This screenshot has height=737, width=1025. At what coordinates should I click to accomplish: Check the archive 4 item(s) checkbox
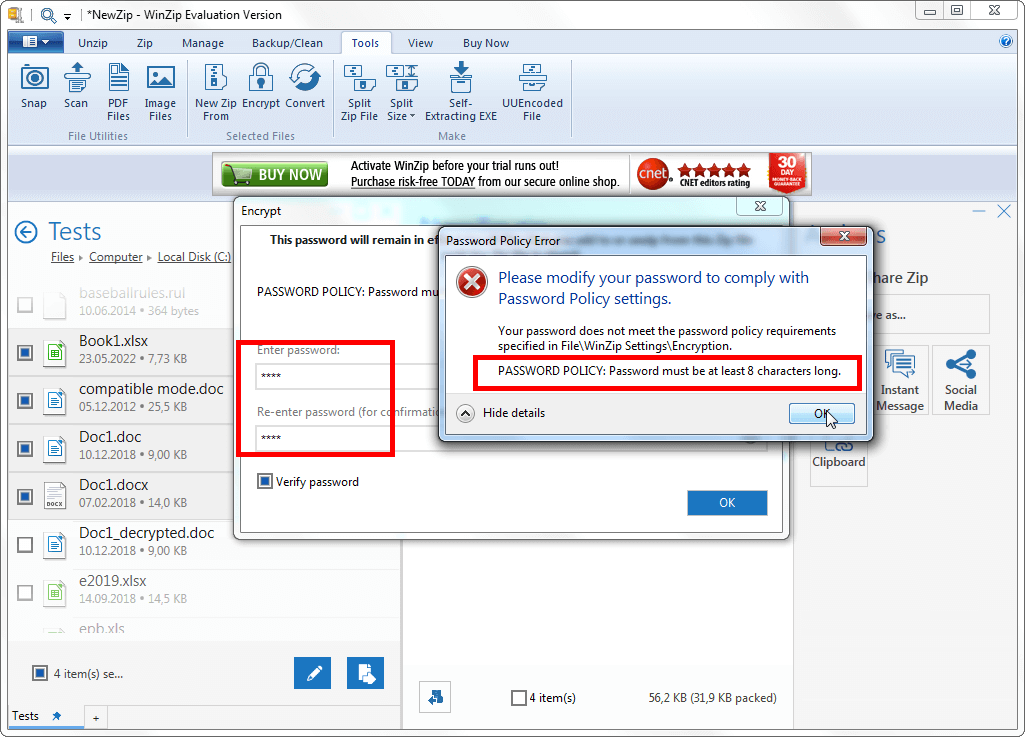point(518,698)
